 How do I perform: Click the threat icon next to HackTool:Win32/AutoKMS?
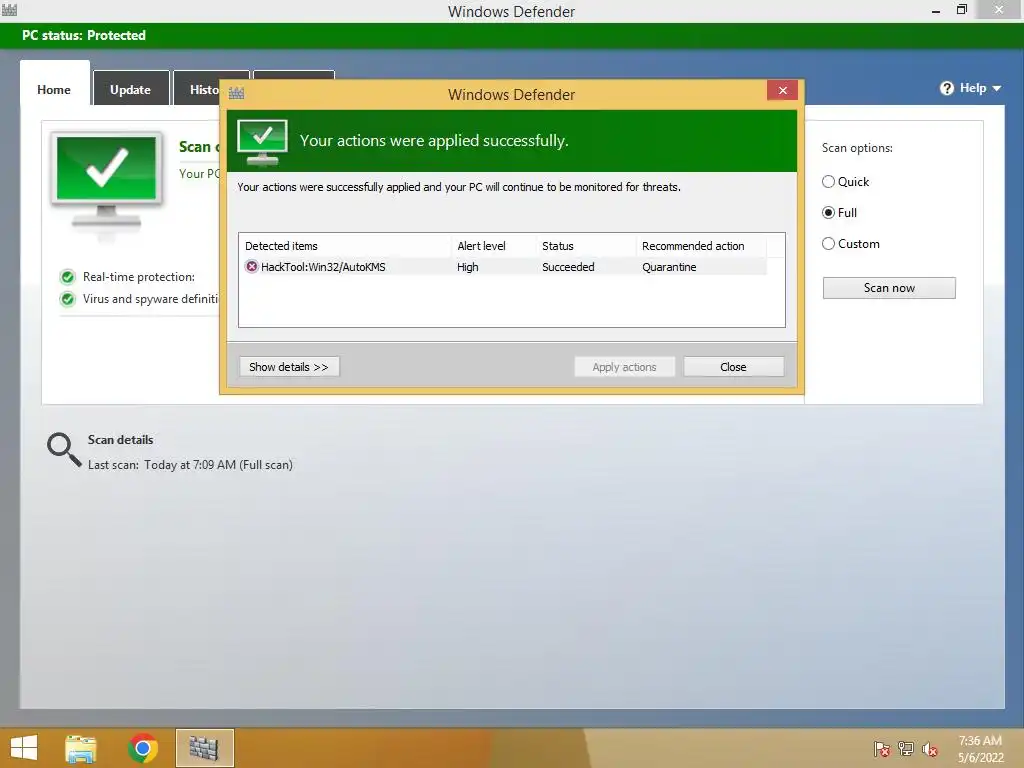coord(251,266)
